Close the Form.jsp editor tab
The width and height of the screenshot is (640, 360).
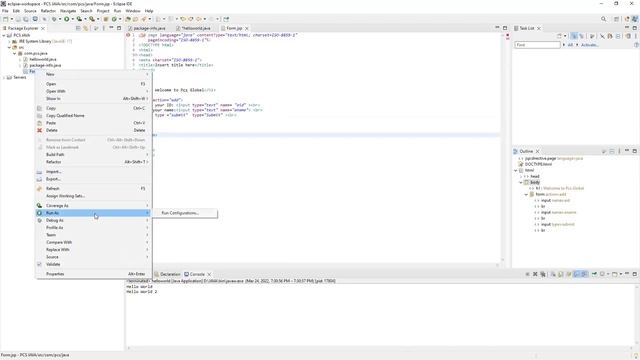(247, 28)
